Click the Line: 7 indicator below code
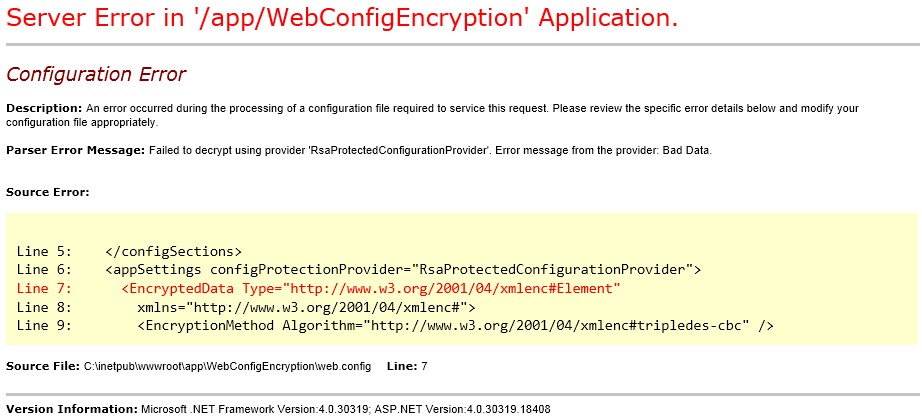Viewport: 922px width, 418px height. tap(407, 366)
